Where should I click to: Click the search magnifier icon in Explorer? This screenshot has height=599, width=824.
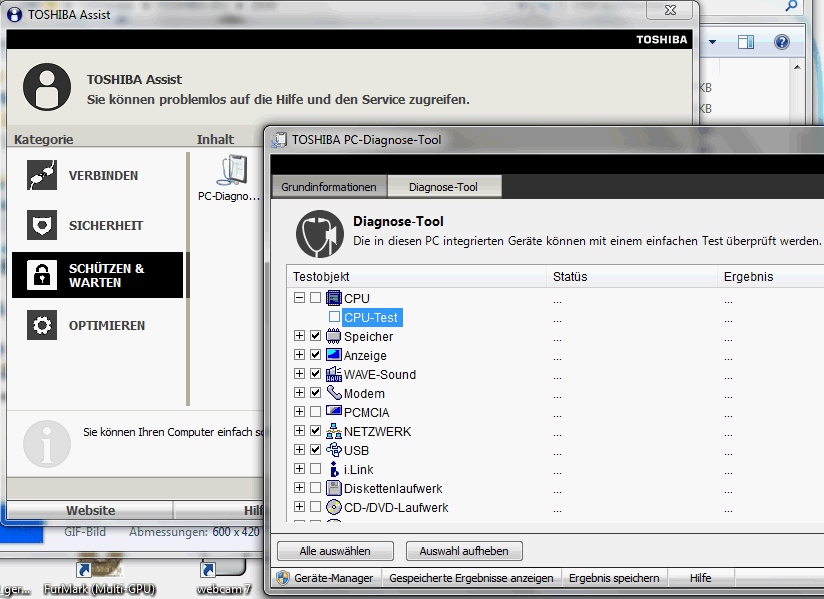click(x=791, y=6)
